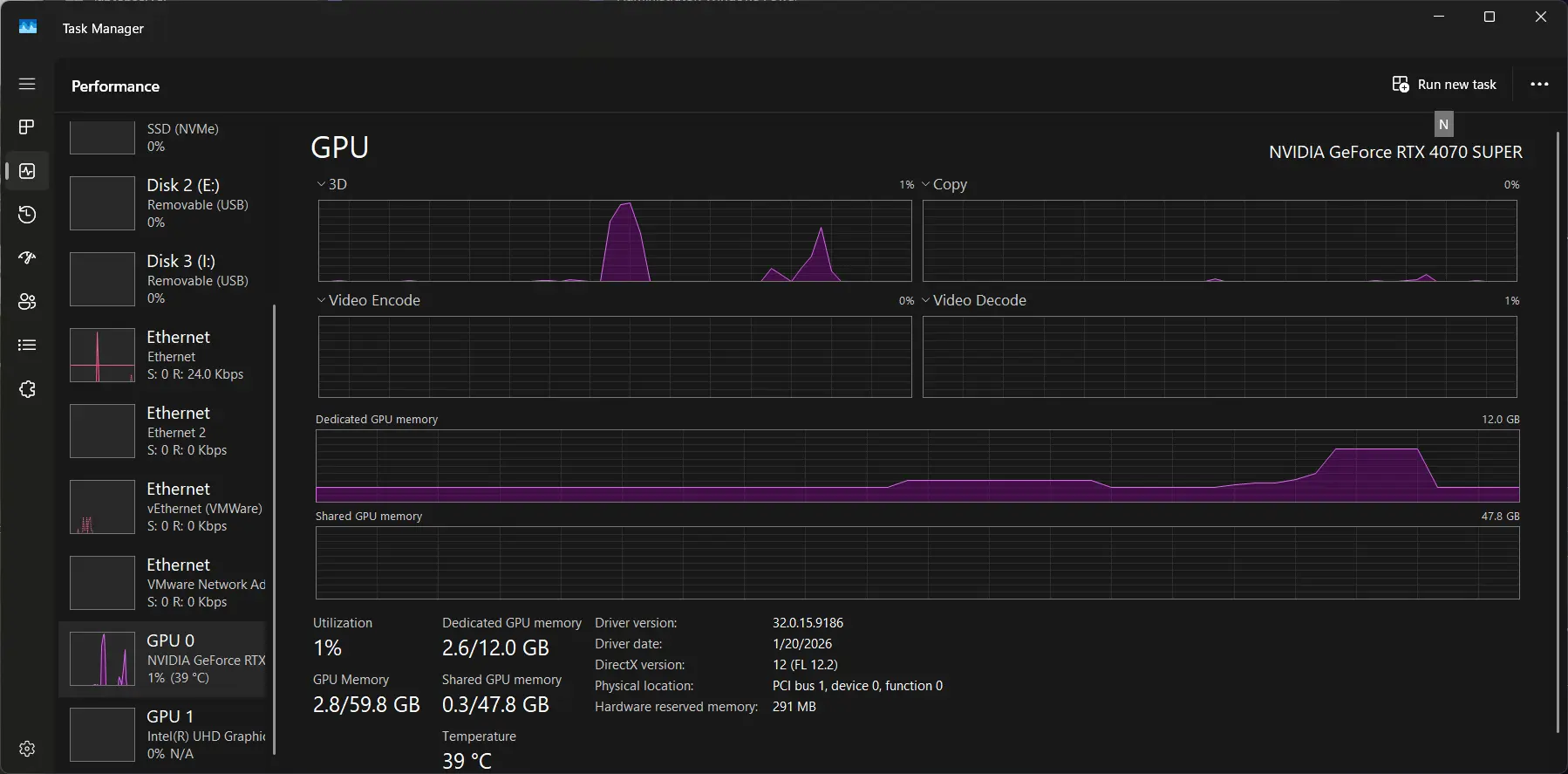Open the Video Encode engine dropdown

(x=369, y=300)
